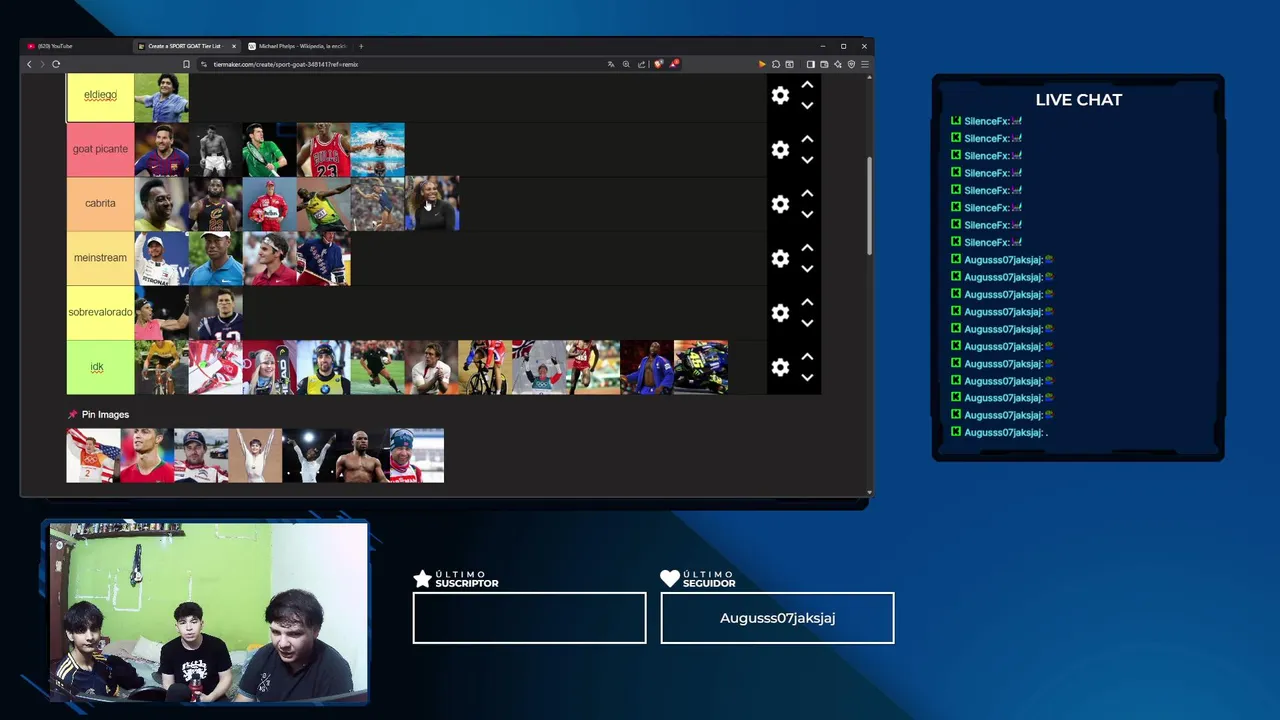Screen dimensions: 1280x720
Task: Bookmark this page icon
Action: point(186,64)
